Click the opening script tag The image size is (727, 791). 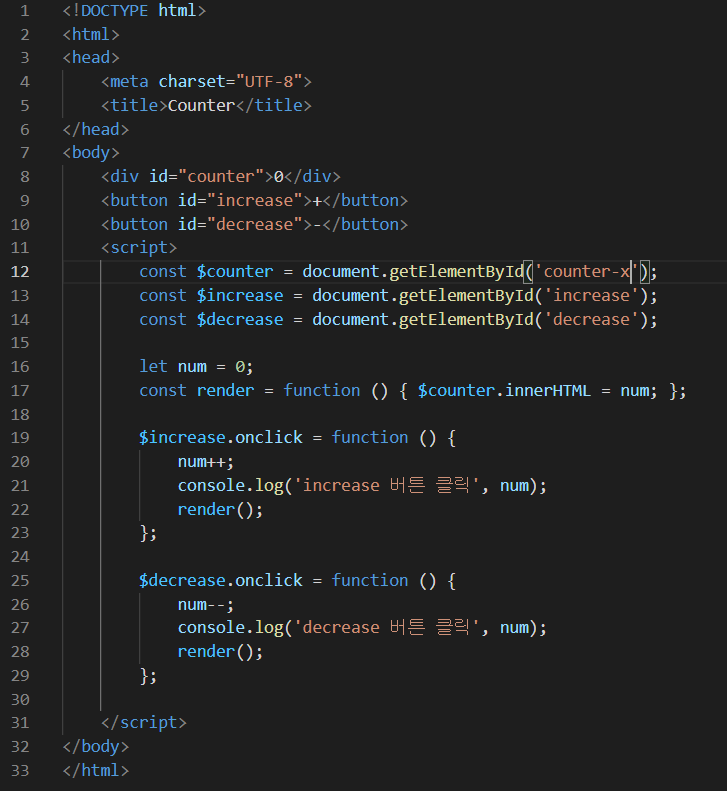139,248
